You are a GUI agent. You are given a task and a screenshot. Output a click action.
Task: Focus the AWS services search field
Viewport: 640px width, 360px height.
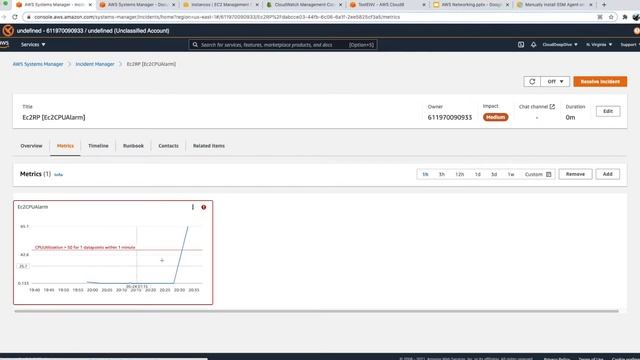(x=283, y=44)
